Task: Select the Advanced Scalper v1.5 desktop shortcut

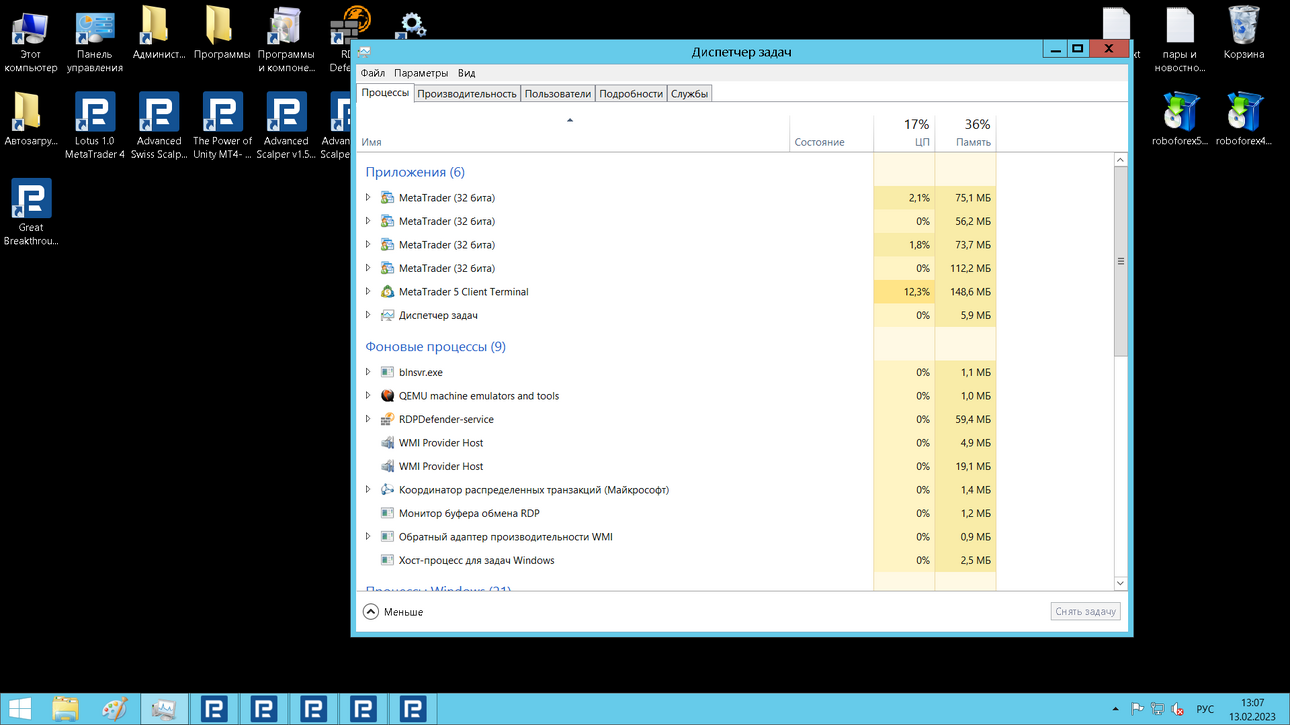Action: [286, 126]
